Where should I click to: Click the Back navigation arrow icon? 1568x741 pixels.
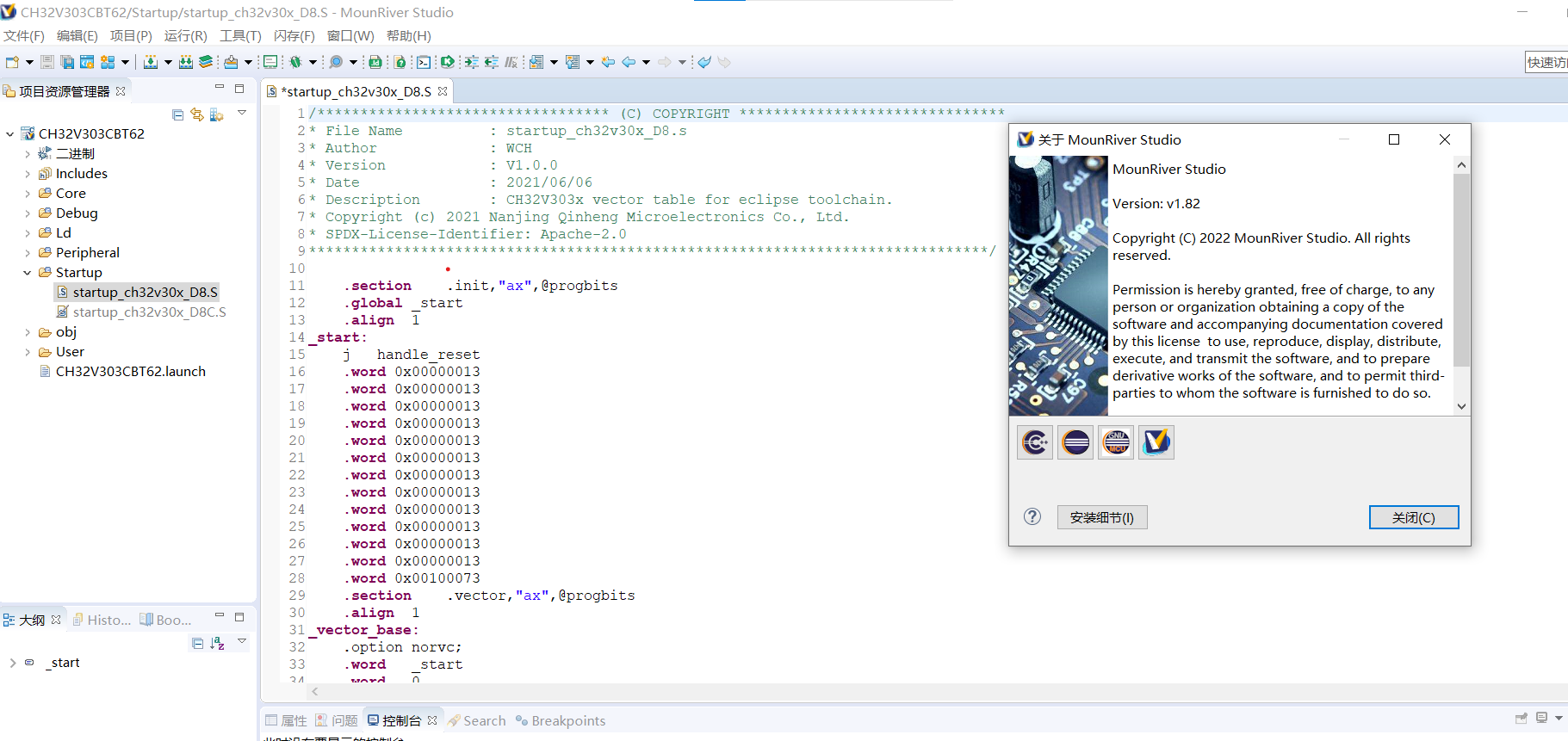(629, 62)
